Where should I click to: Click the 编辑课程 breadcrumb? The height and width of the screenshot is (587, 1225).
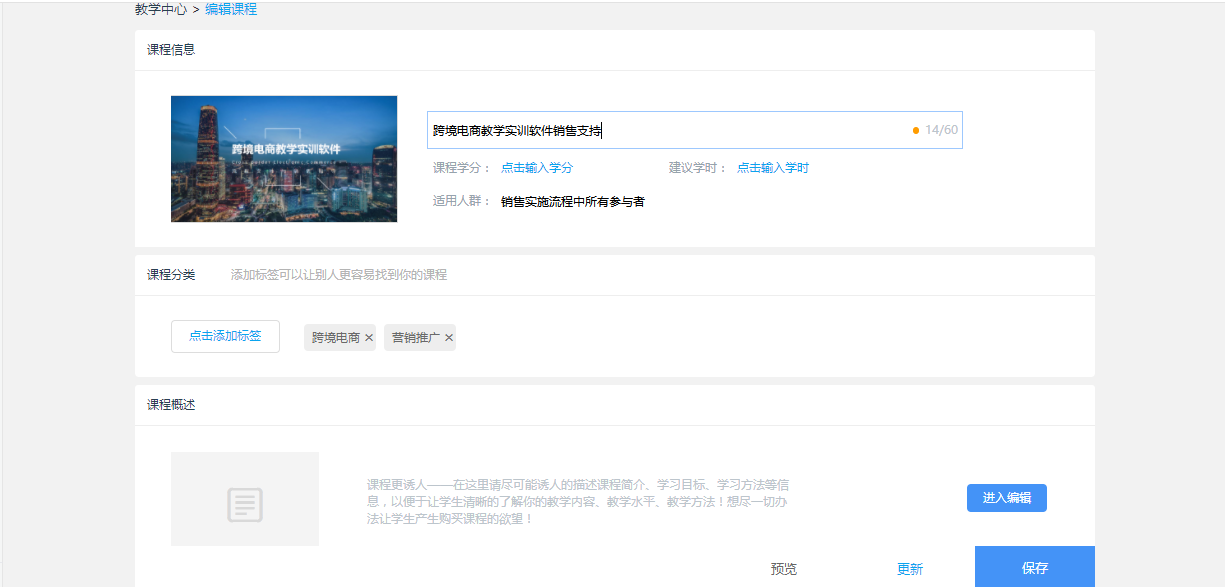[231, 9]
